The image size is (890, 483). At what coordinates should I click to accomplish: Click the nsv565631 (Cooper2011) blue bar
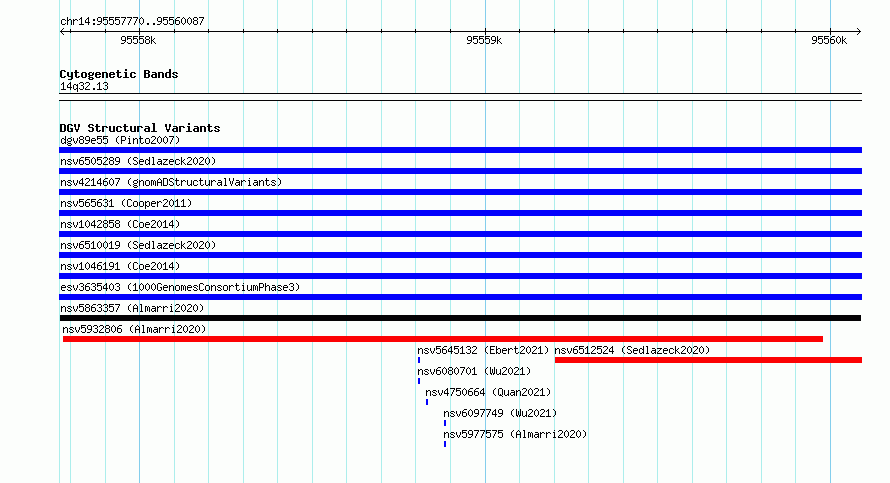click(x=460, y=213)
